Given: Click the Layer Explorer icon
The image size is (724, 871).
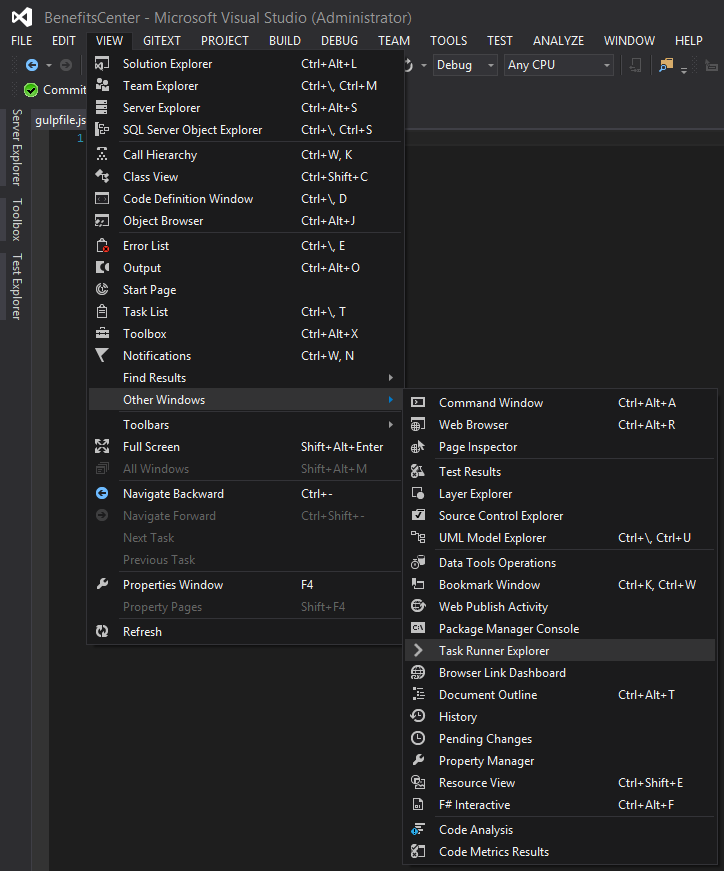Looking at the screenshot, I should click(418, 493).
